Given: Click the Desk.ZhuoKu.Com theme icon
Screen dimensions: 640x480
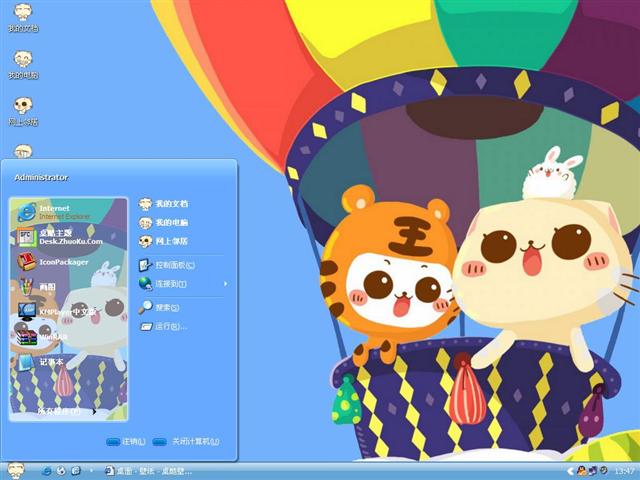Looking at the screenshot, I should pos(27,237).
